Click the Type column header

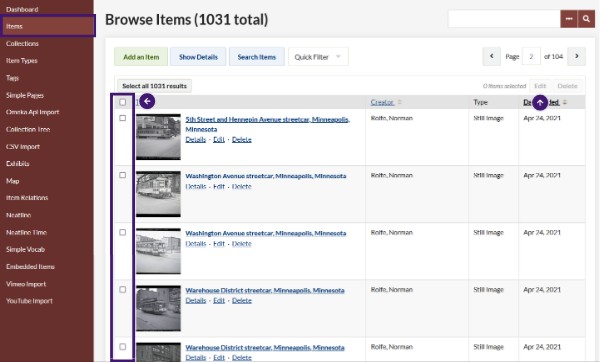[481, 102]
